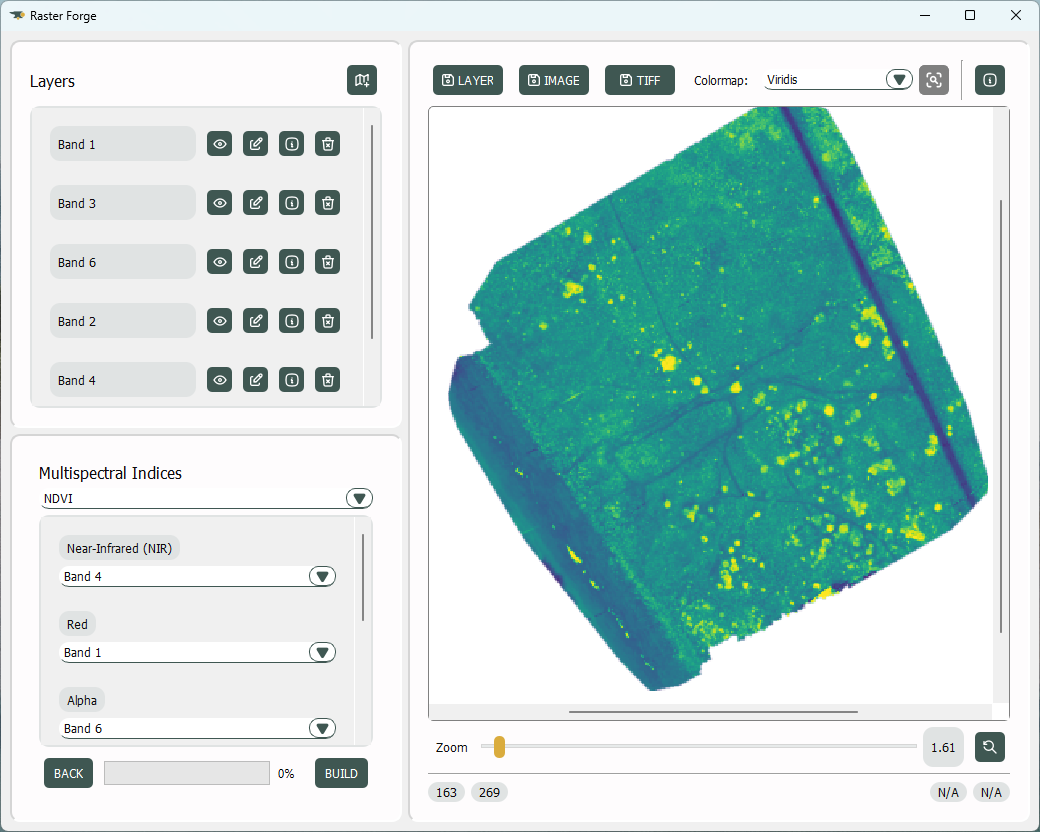Click the Layers list vertical scrollbar

tap(372, 232)
